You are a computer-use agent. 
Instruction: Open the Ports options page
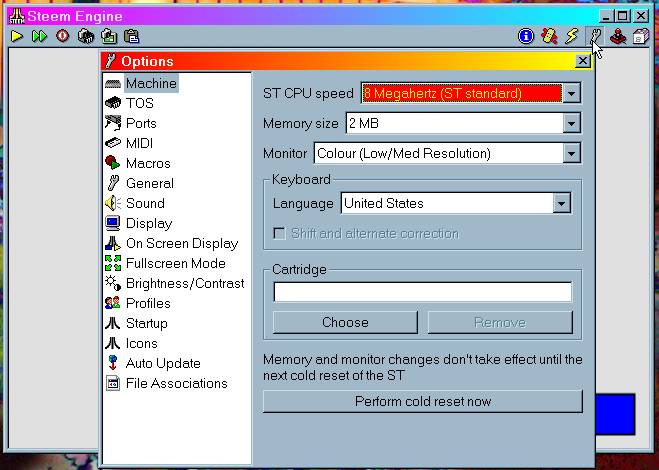click(x=141, y=123)
